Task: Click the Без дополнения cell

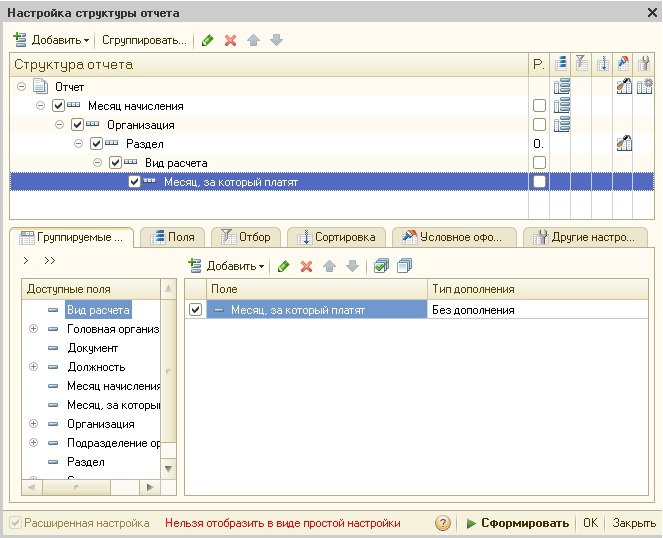Action: coord(537,310)
